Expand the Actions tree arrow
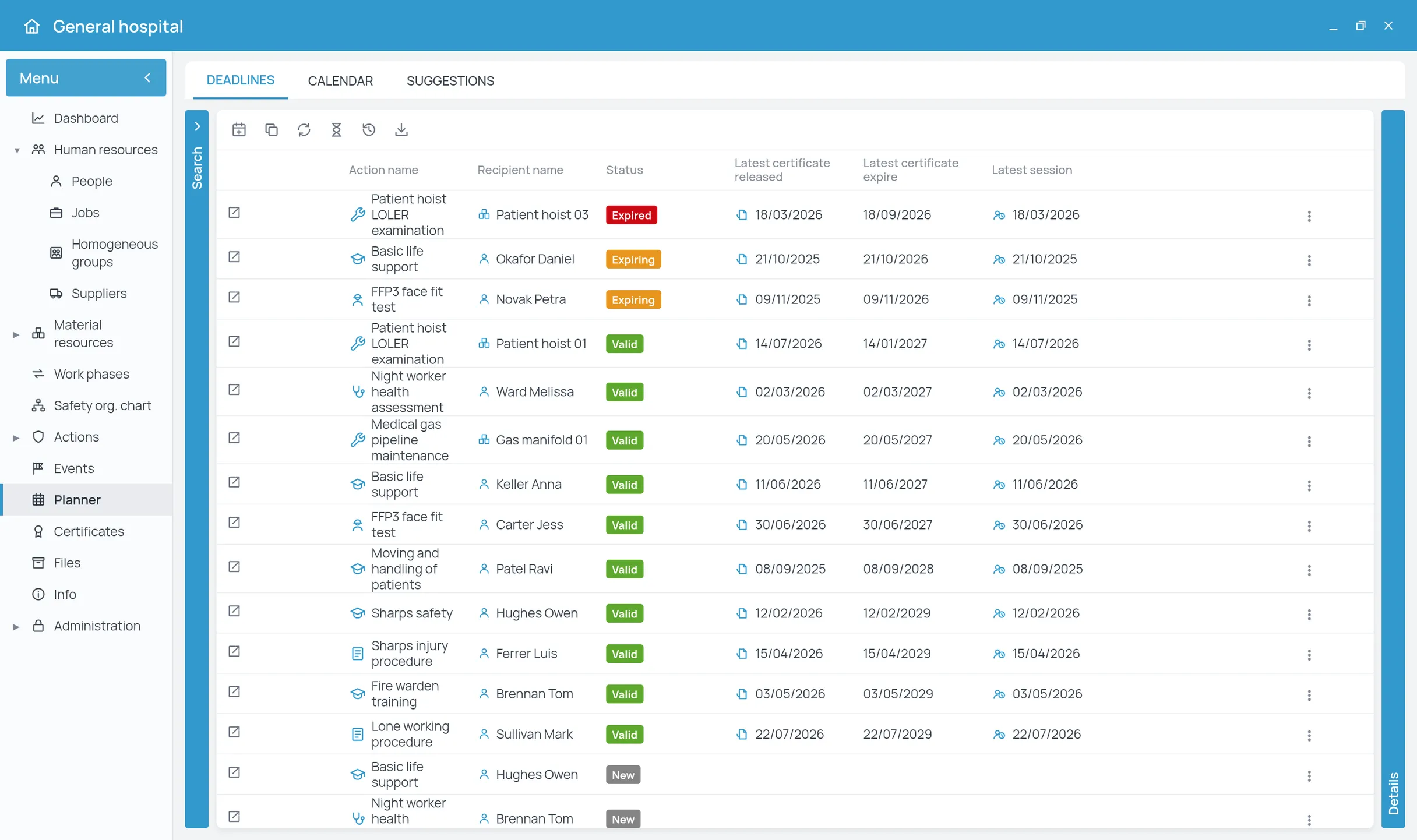 pos(16,437)
